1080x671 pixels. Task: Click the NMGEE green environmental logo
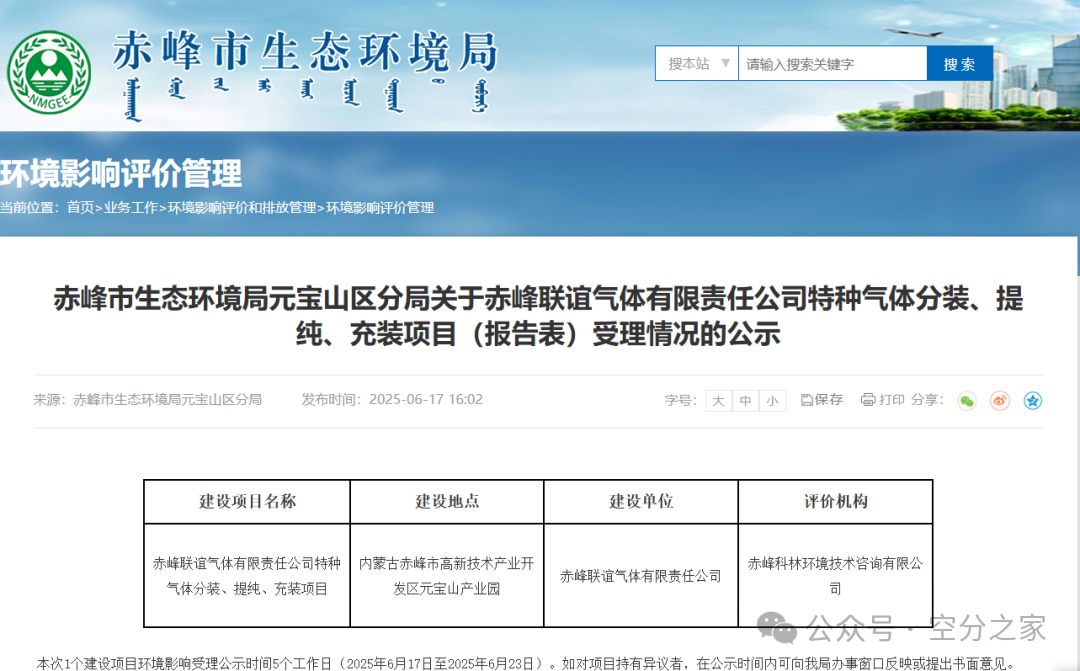49,72
